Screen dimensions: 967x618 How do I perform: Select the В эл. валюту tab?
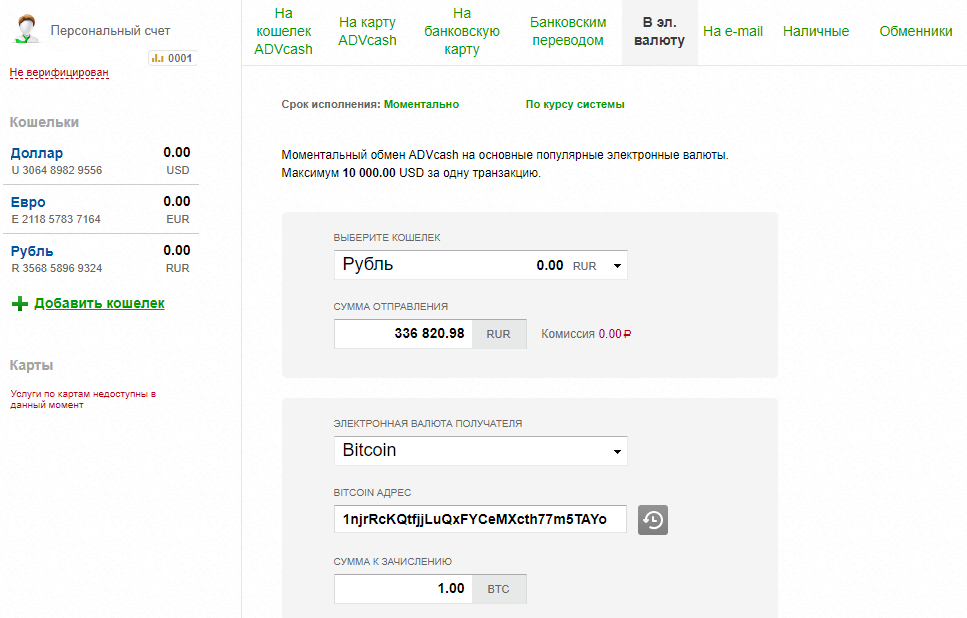pos(659,31)
